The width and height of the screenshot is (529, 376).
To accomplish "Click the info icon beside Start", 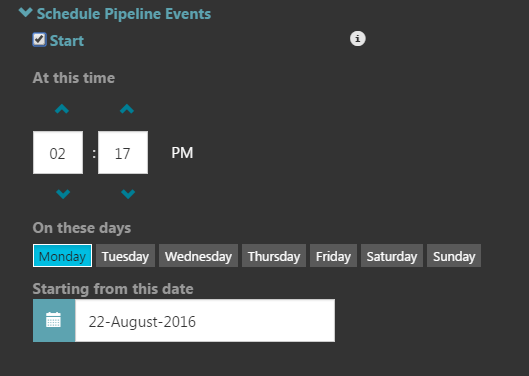I will coord(358,38).
